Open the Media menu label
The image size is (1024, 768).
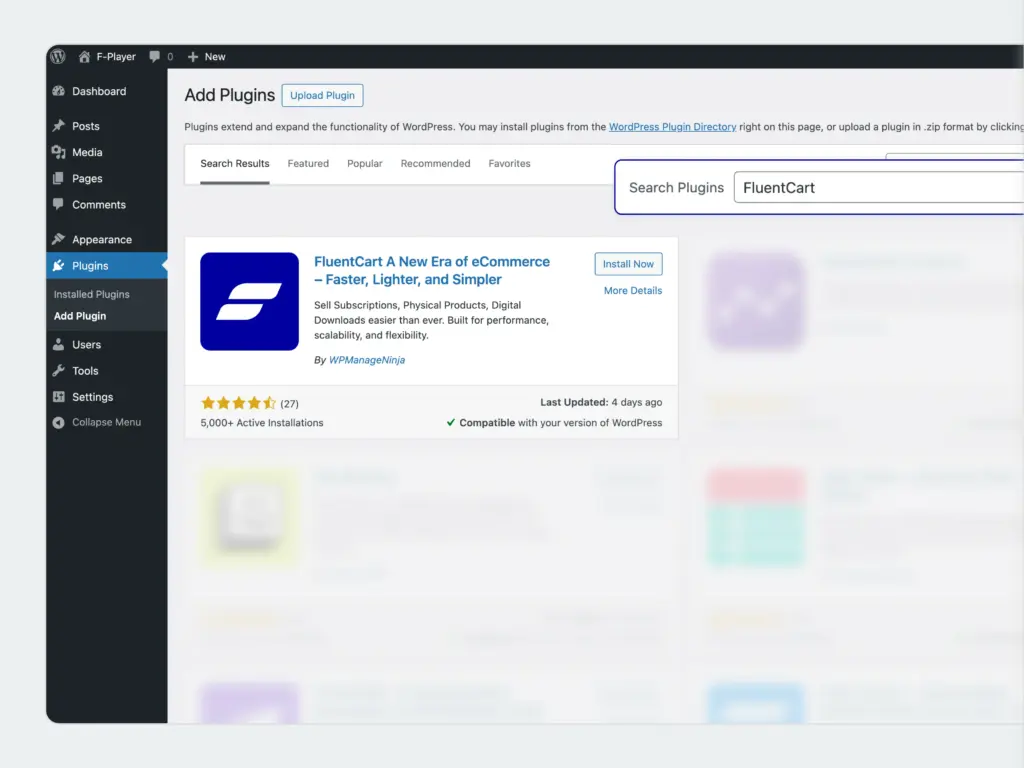coord(87,152)
